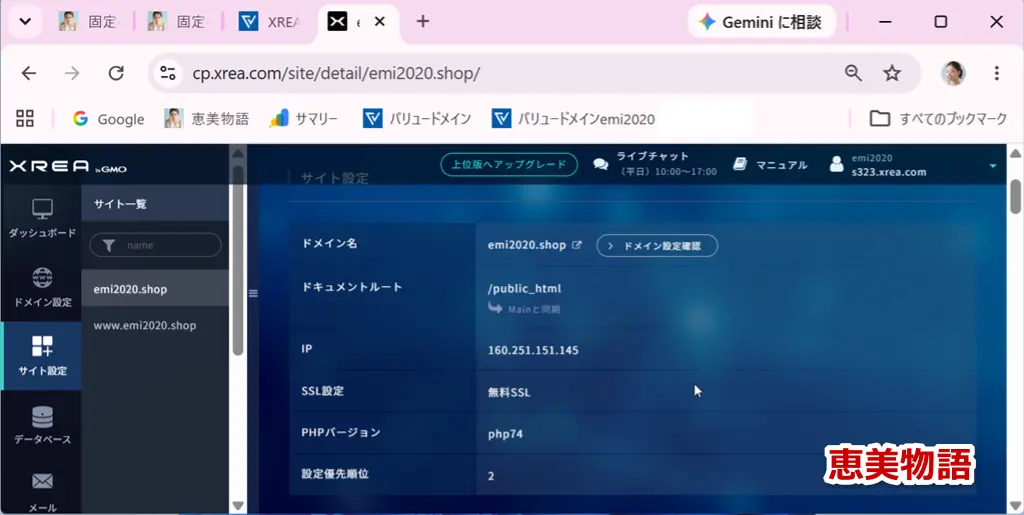Click the main page scrollbar thumb
Screen dimensions: 1024x515
point(1016,196)
